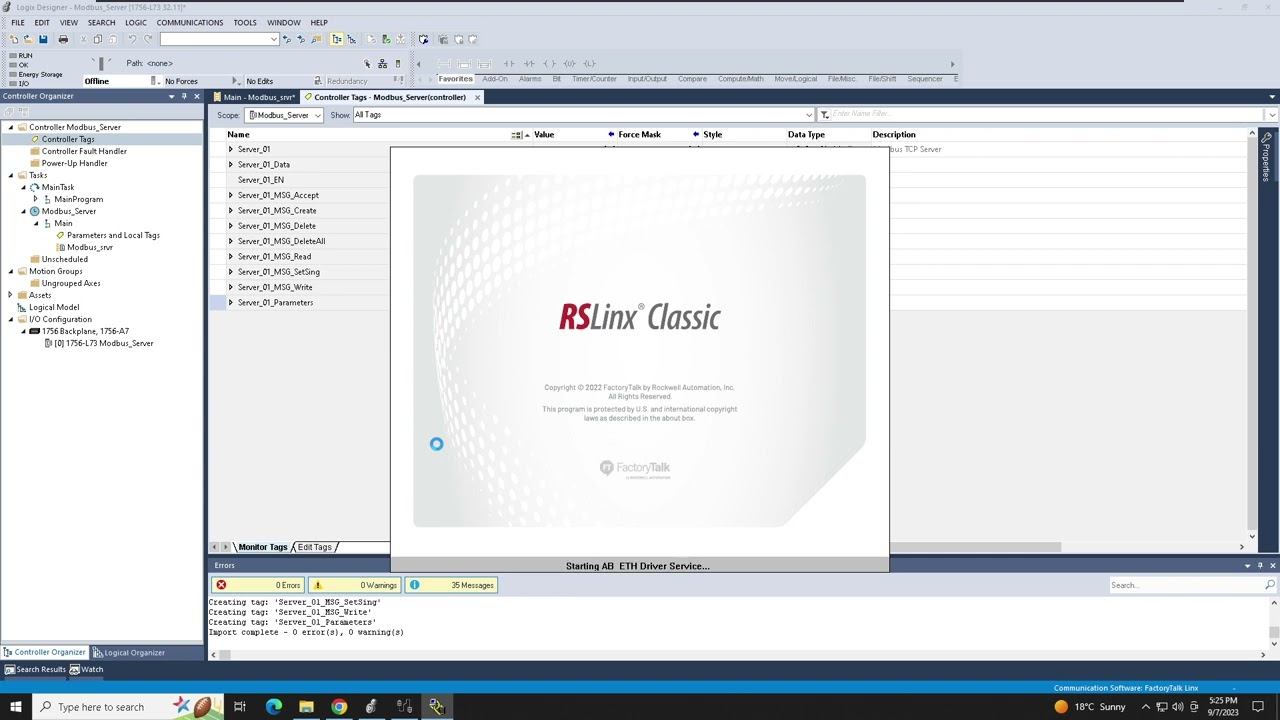
Task: Open Task View on Windows taskbar
Action: point(240,707)
